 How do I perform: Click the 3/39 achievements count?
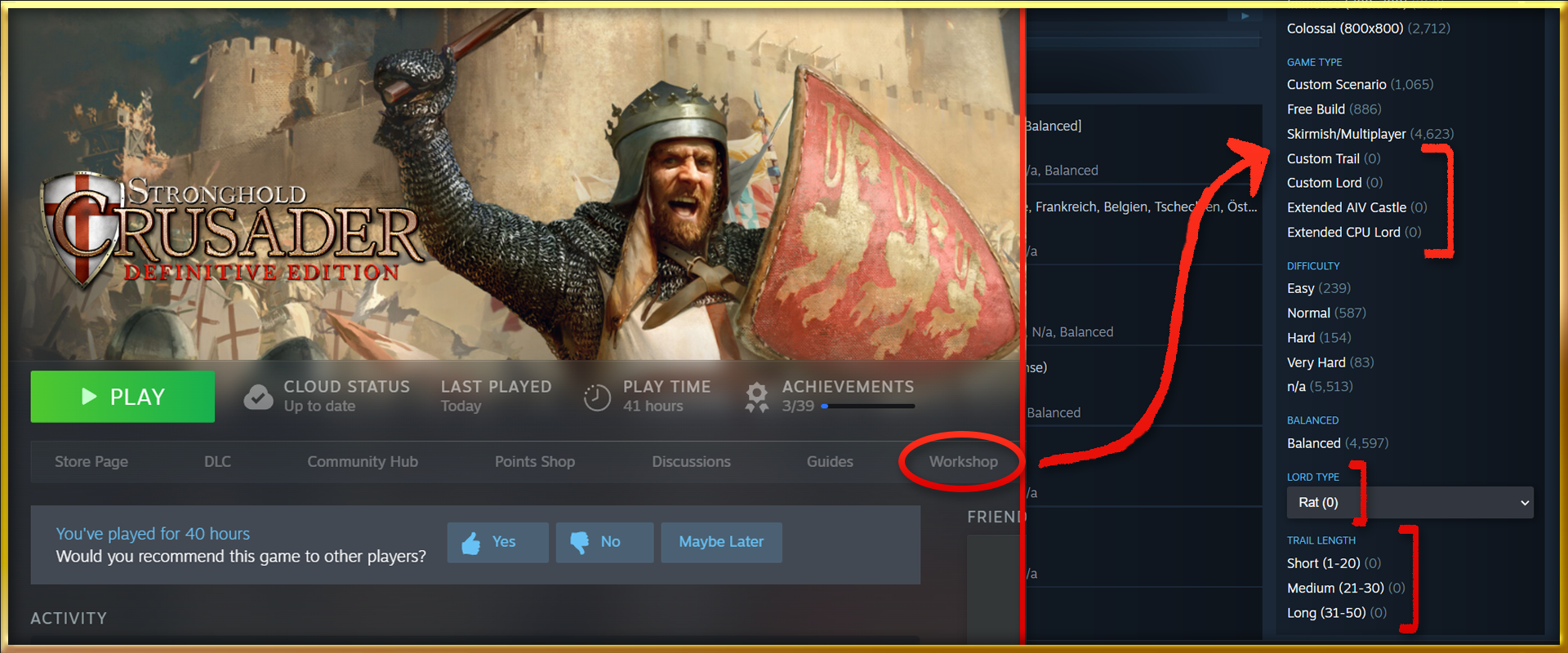coord(798,406)
